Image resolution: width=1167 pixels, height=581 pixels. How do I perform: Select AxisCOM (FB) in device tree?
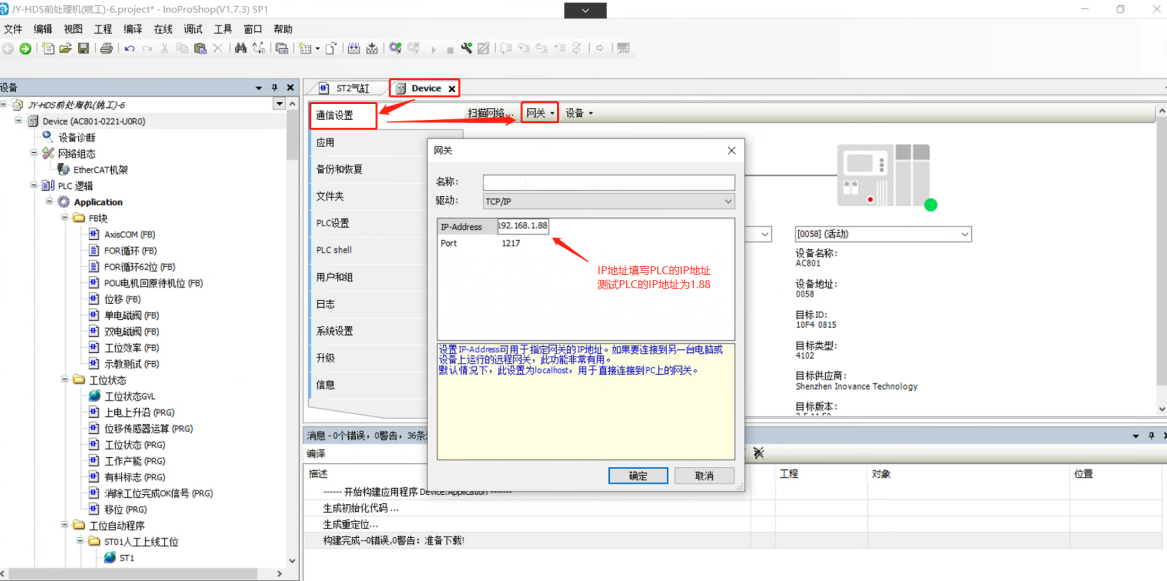[129, 235]
